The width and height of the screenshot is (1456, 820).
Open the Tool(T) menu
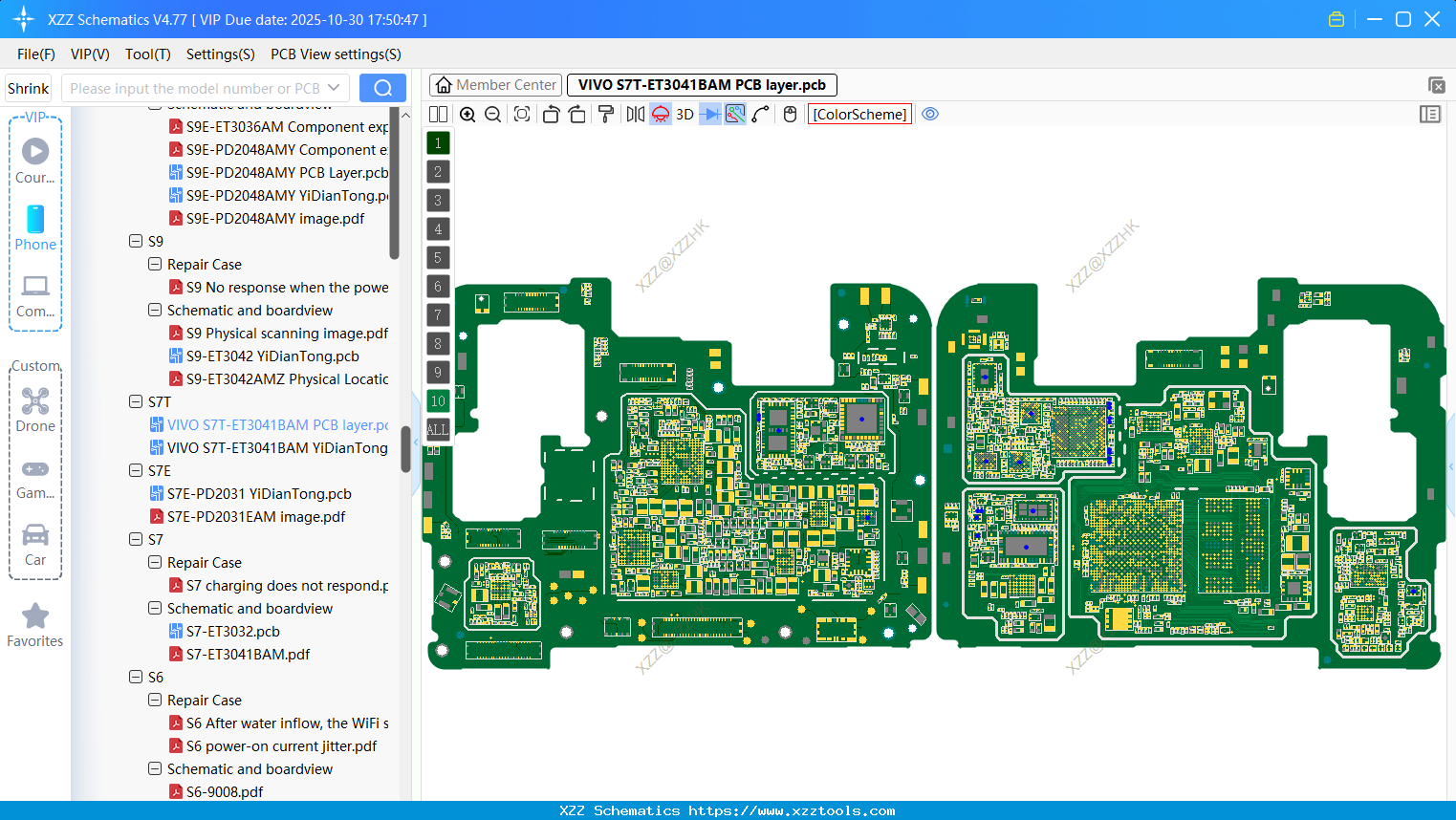coord(147,54)
